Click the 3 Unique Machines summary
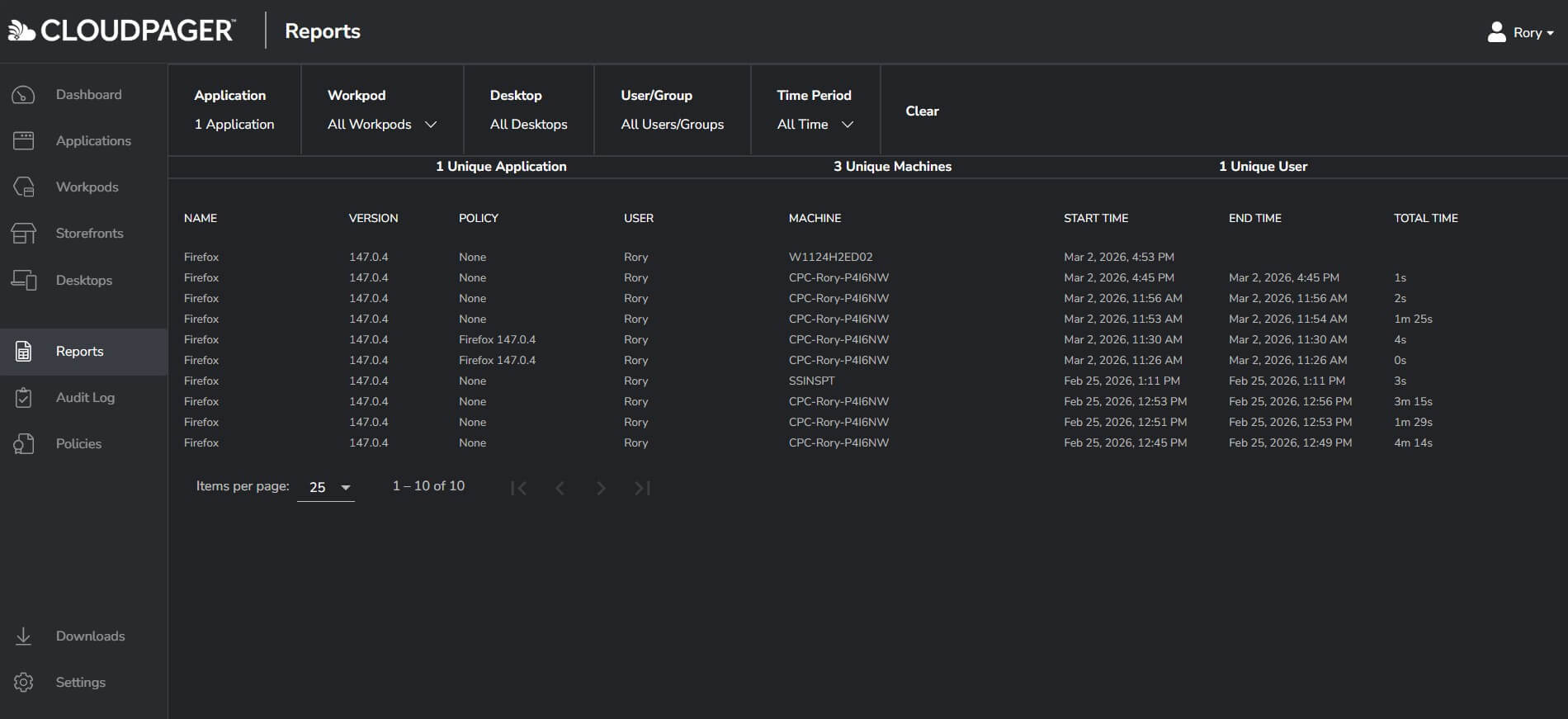Viewport: 1568px width, 719px height. click(892, 167)
